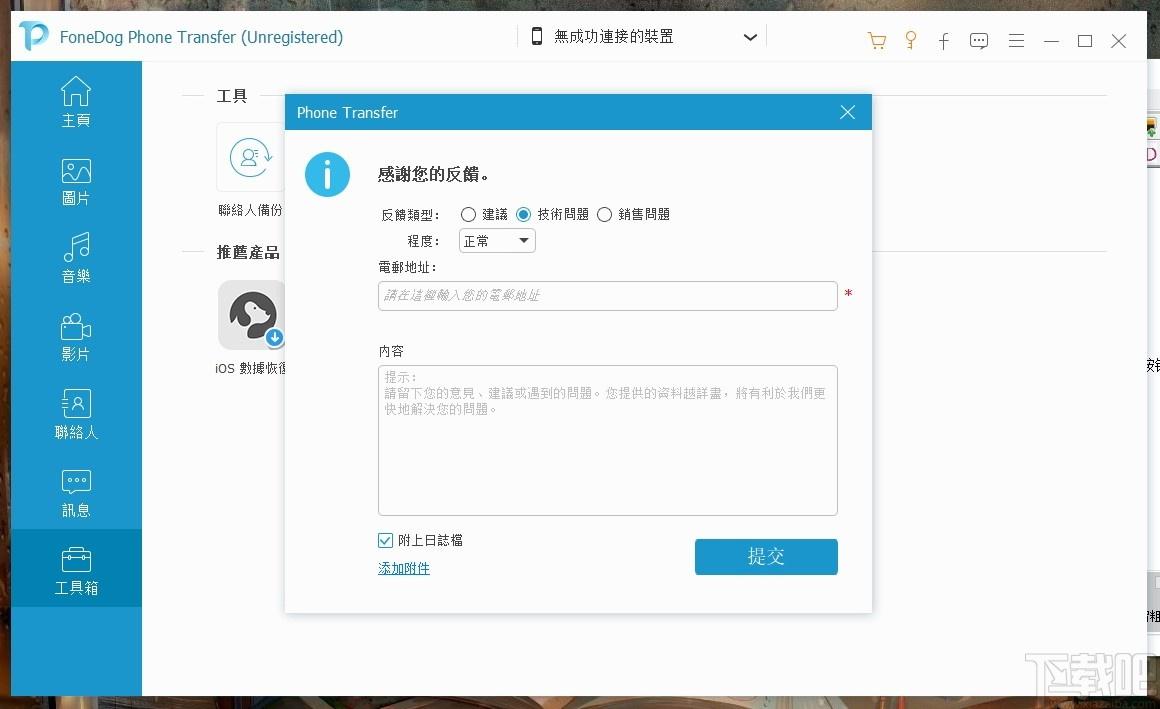This screenshot has width=1160, height=709.
Task: Click the feedback chat bubble icon
Action: [979, 41]
